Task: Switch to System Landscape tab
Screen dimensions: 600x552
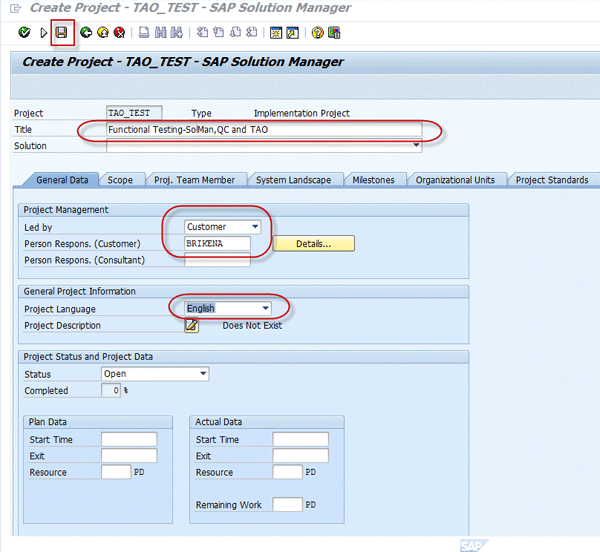Action: point(293,180)
